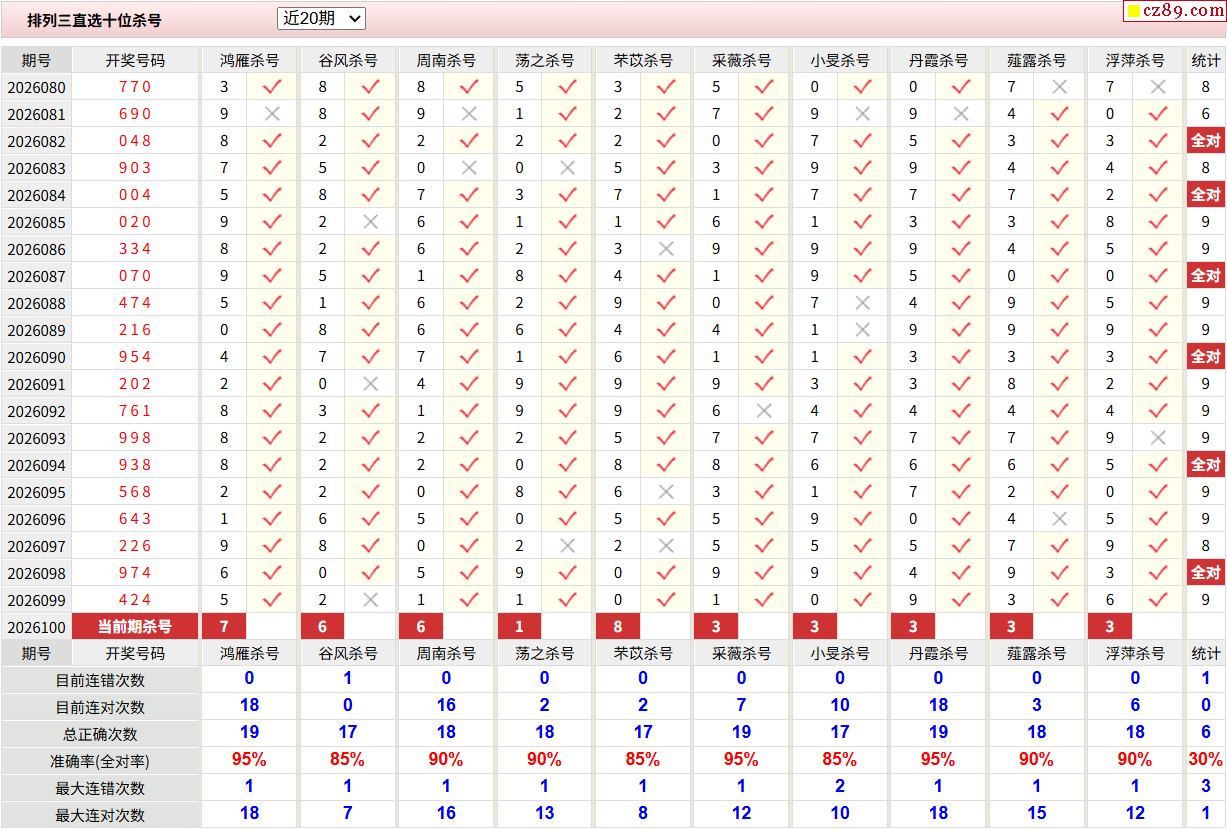
Task: Click issue number 2026100
Action: pos(36,627)
